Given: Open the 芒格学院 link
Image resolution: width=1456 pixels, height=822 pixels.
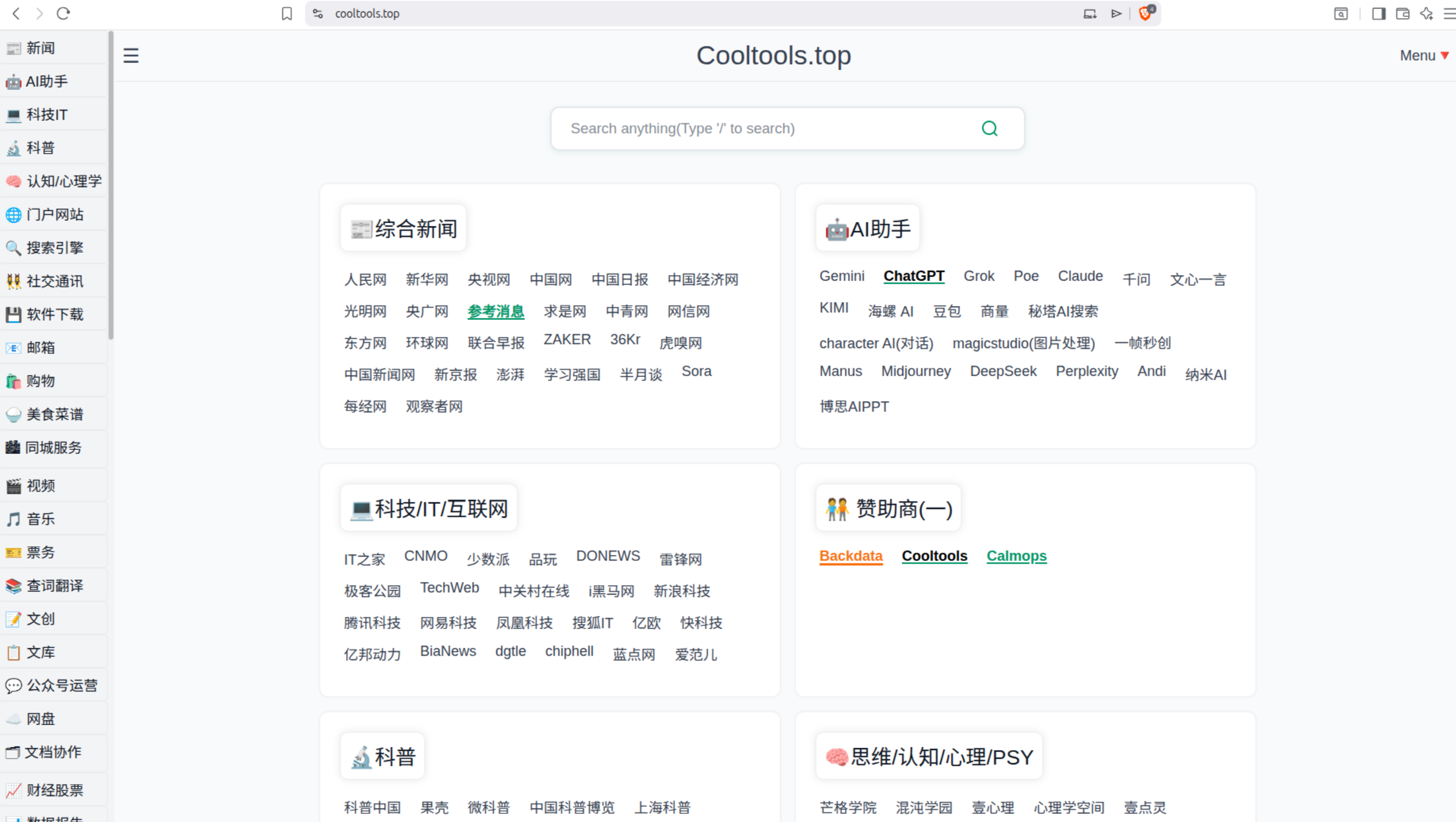Looking at the screenshot, I should point(848,808).
